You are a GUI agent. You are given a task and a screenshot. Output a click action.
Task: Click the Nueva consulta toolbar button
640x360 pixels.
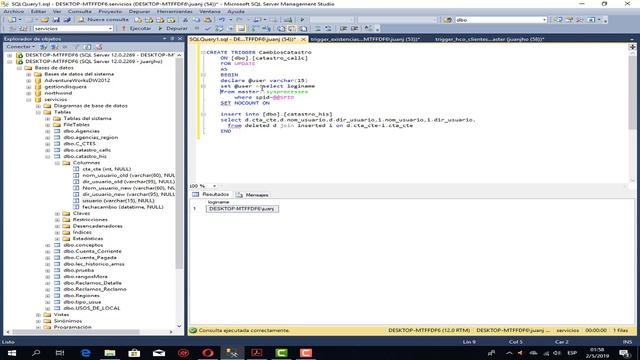(x=103, y=20)
